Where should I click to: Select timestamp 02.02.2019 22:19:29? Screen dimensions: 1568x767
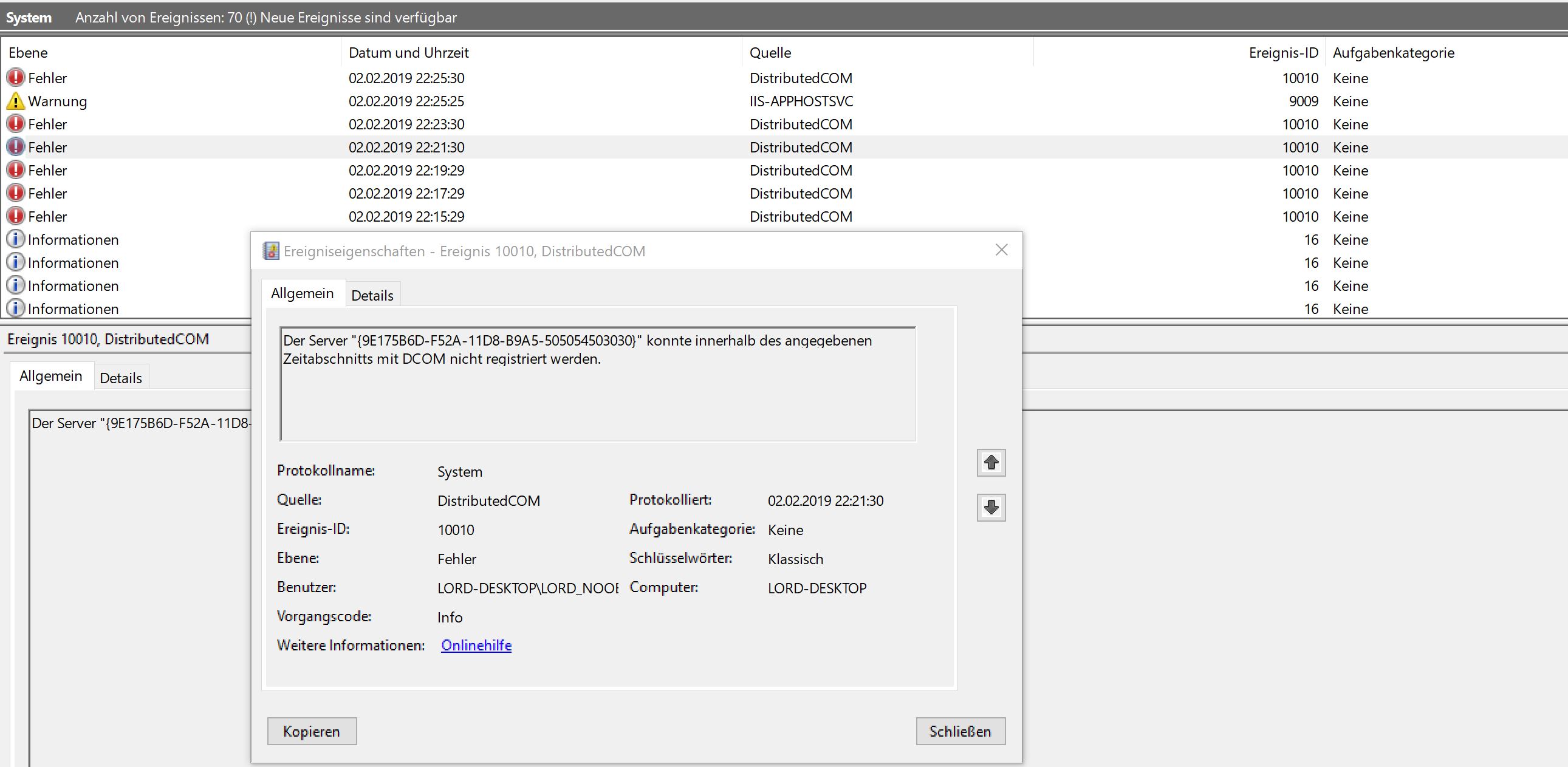click(x=406, y=171)
